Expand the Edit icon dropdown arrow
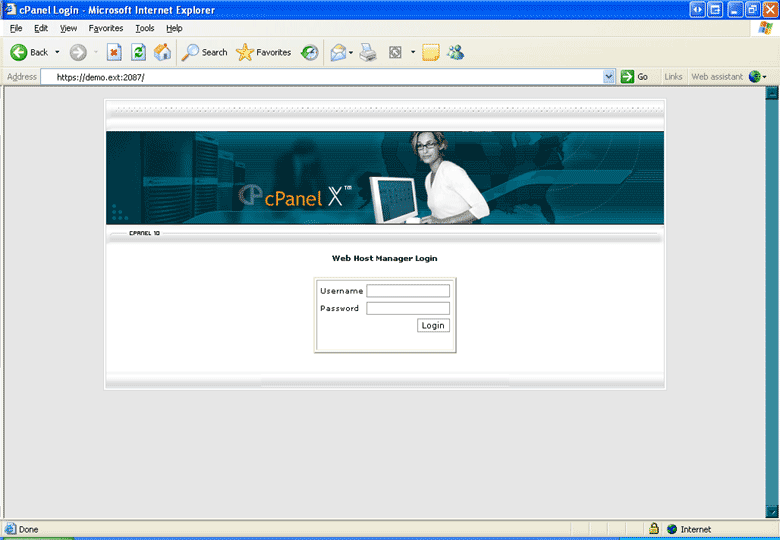The height and width of the screenshot is (540, 780). tap(413, 52)
